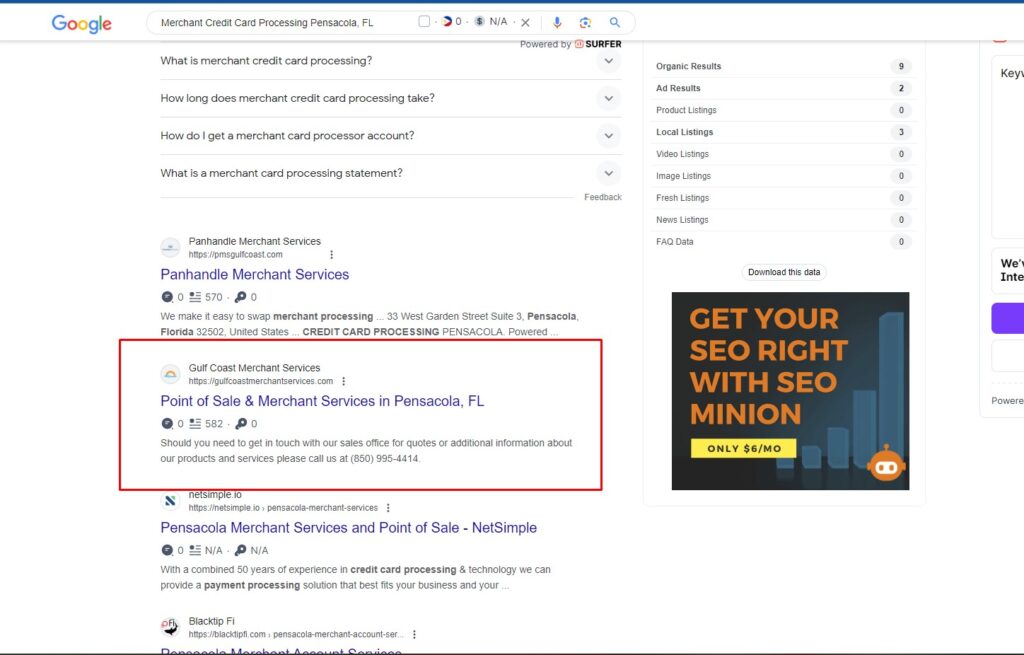Select the Local Listings row

(784, 132)
